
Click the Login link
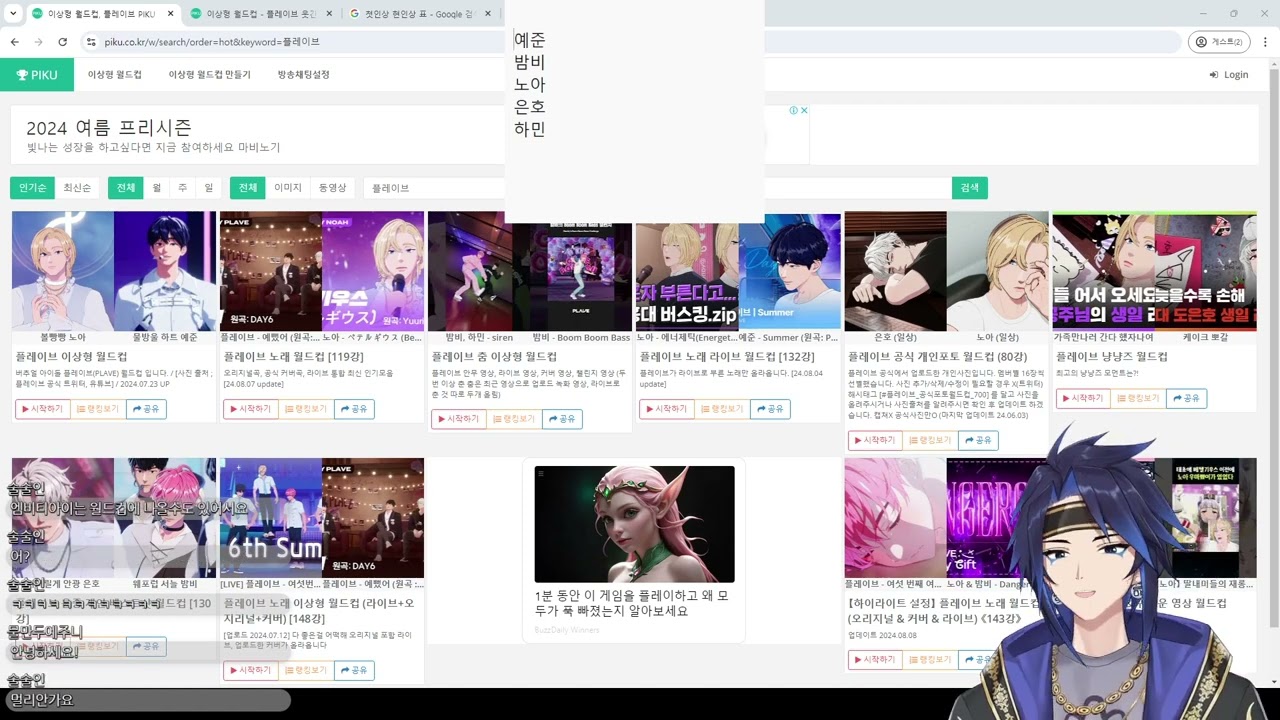(x=1229, y=75)
